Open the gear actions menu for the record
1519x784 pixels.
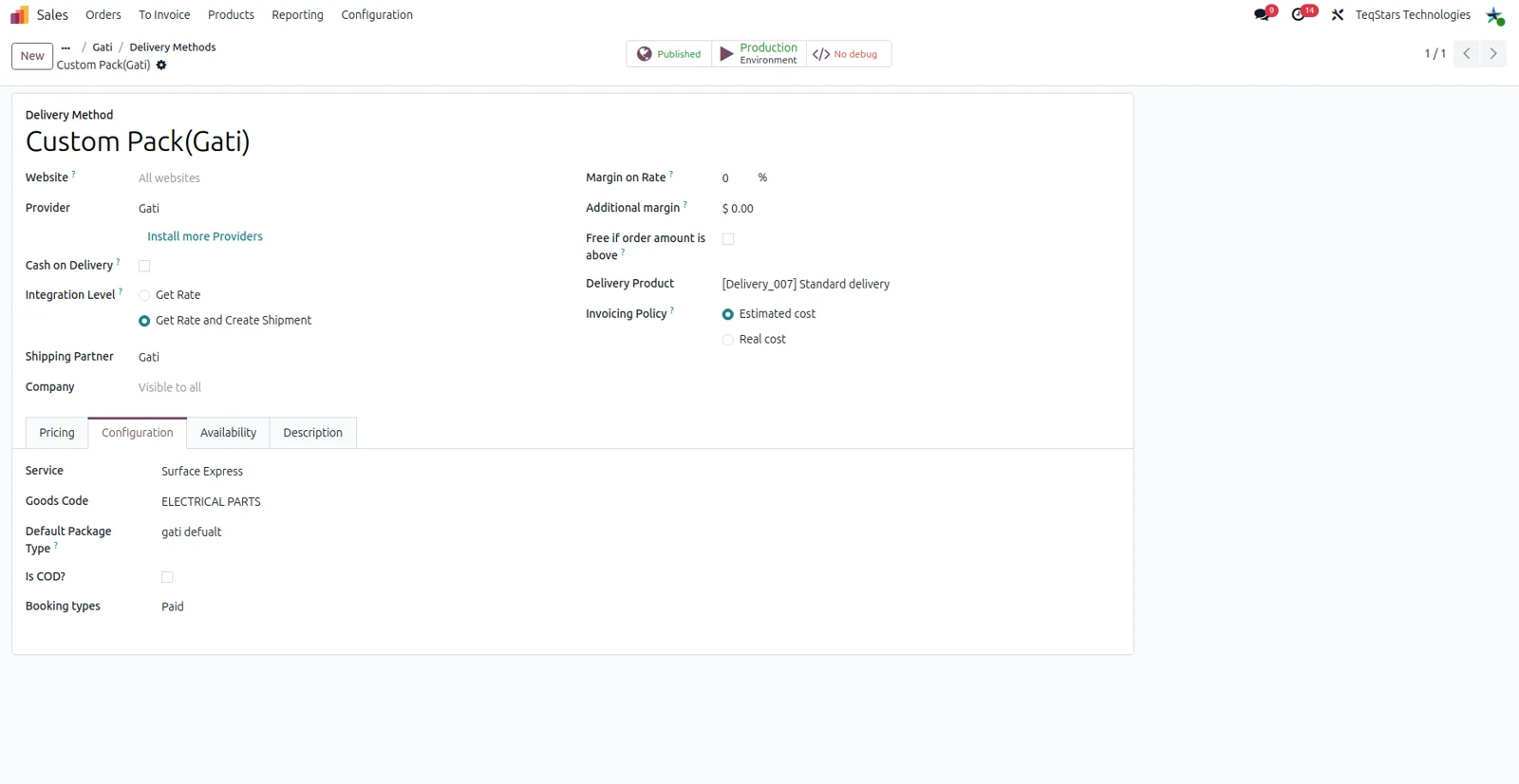pos(161,65)
